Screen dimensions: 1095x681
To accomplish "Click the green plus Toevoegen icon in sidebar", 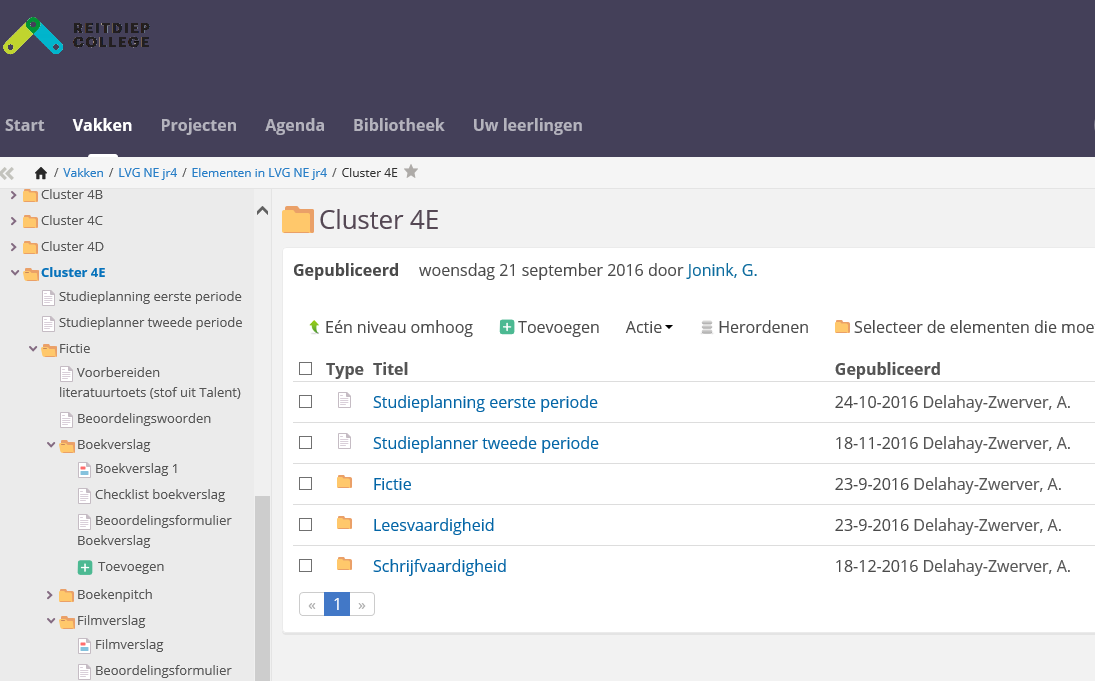I will 85,567.
